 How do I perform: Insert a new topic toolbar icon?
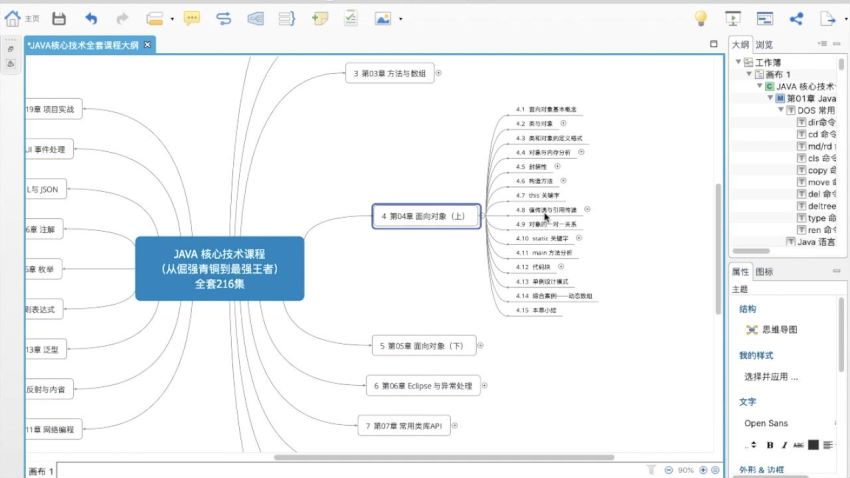click(154, 18)
